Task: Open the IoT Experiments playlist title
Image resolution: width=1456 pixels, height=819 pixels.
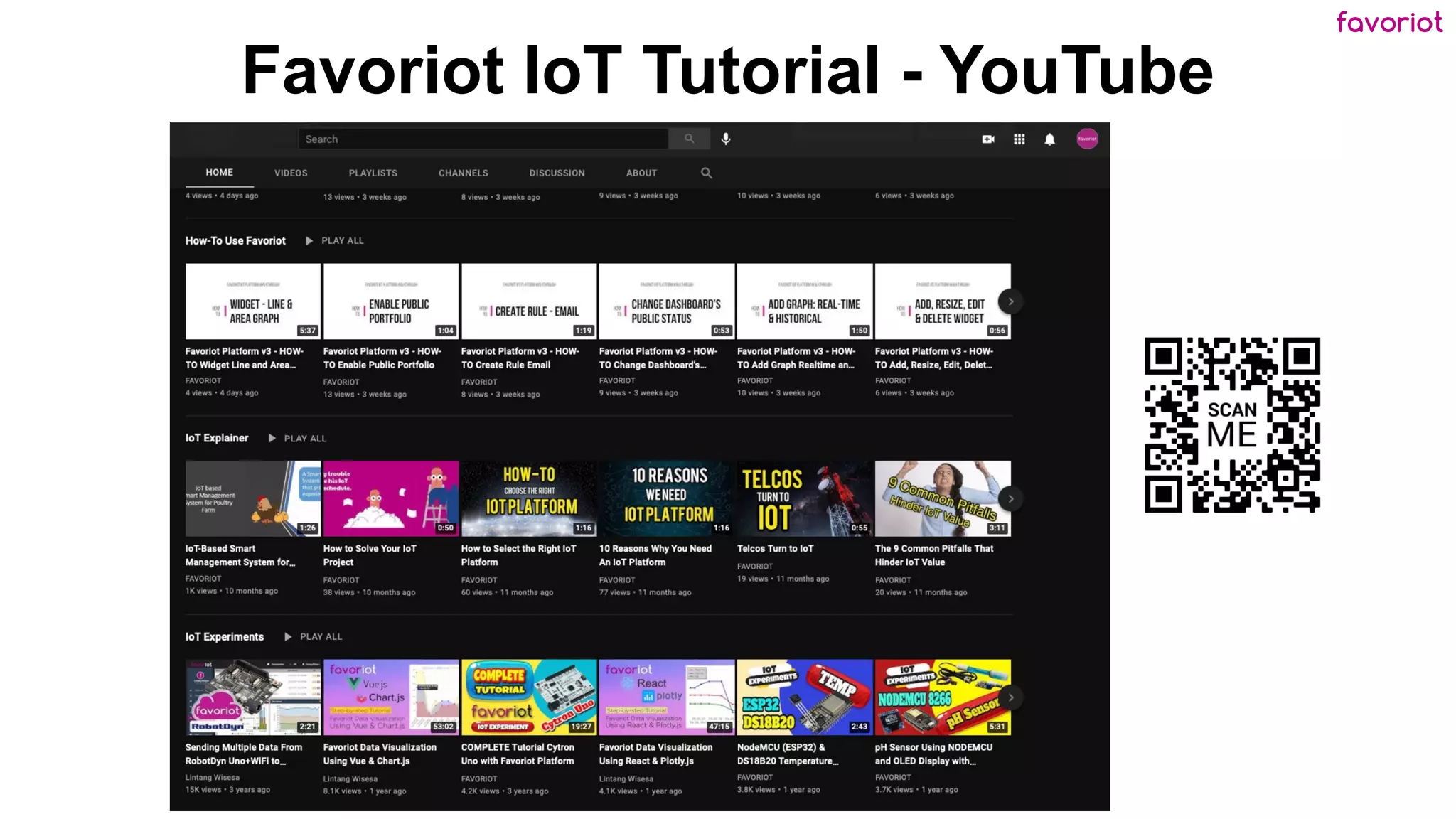Action: coord(225,637)
